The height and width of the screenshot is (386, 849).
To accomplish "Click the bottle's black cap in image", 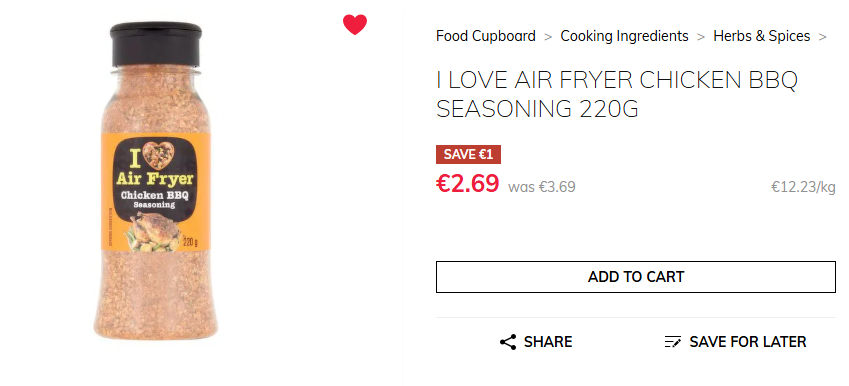I will [156, 44].
